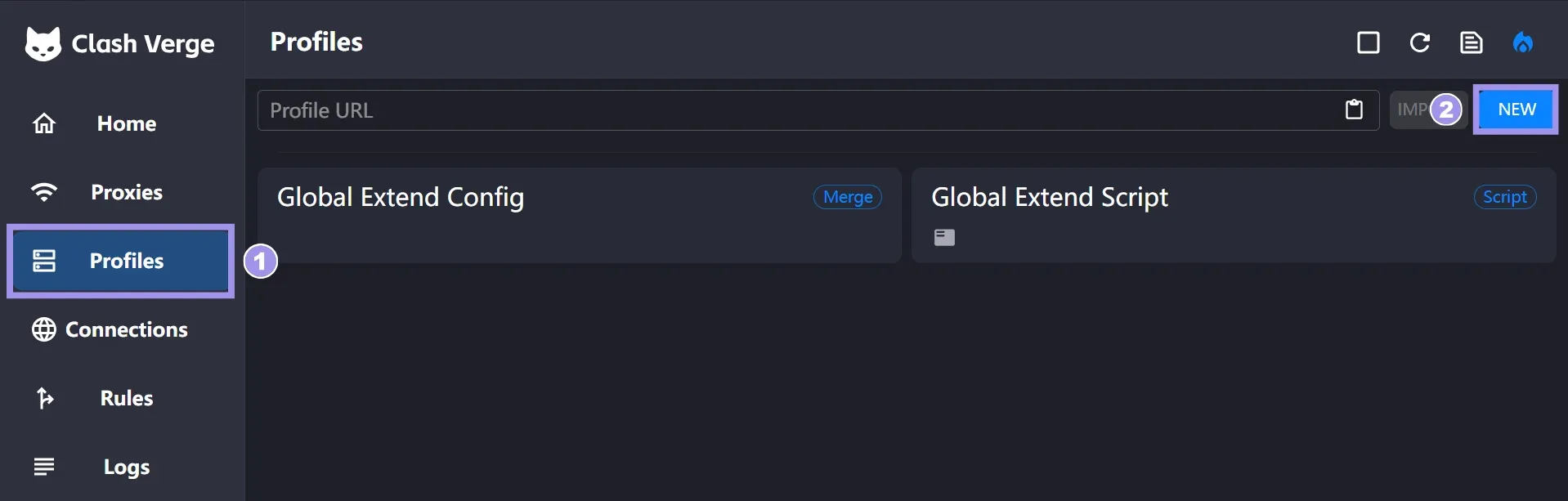
Task: Click the Script tag
Action: pyautogui.click(x=1505, y=197)
